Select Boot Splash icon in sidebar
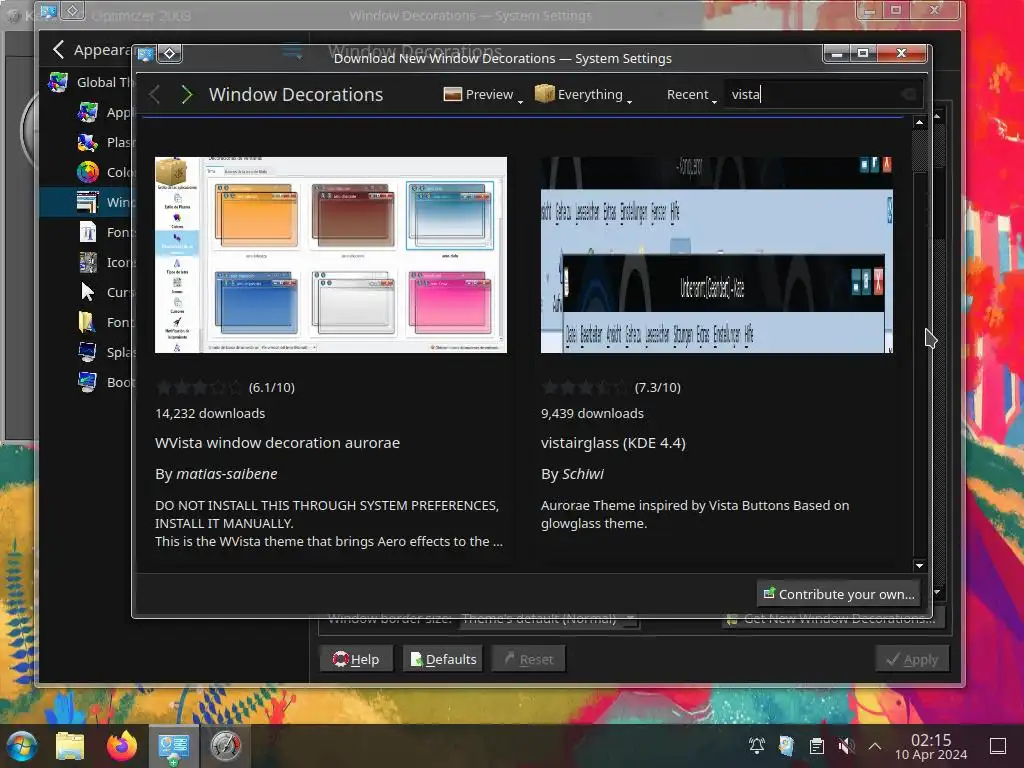Screen dimensions: 1024x768 pyautogui.click(x=88, y=383)
